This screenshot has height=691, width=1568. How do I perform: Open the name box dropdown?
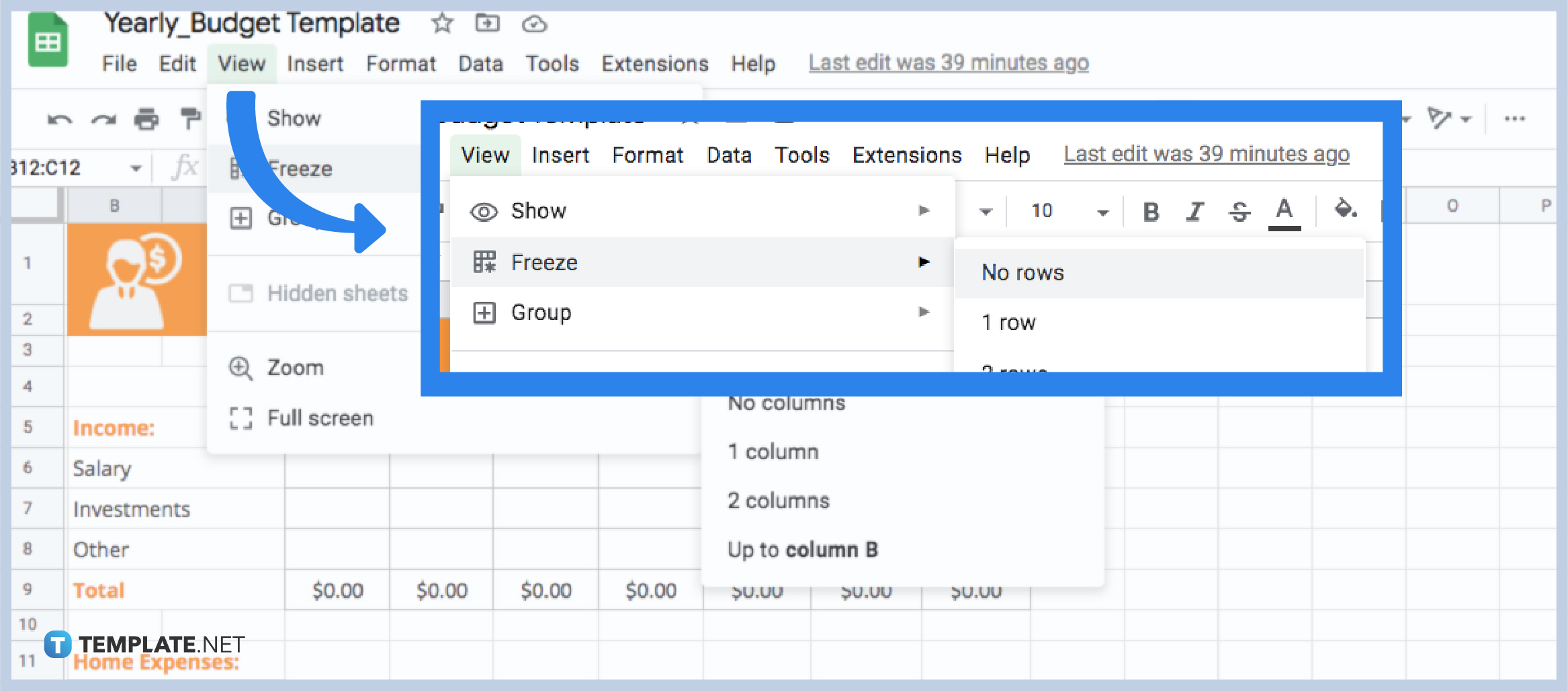pos(138,167)
